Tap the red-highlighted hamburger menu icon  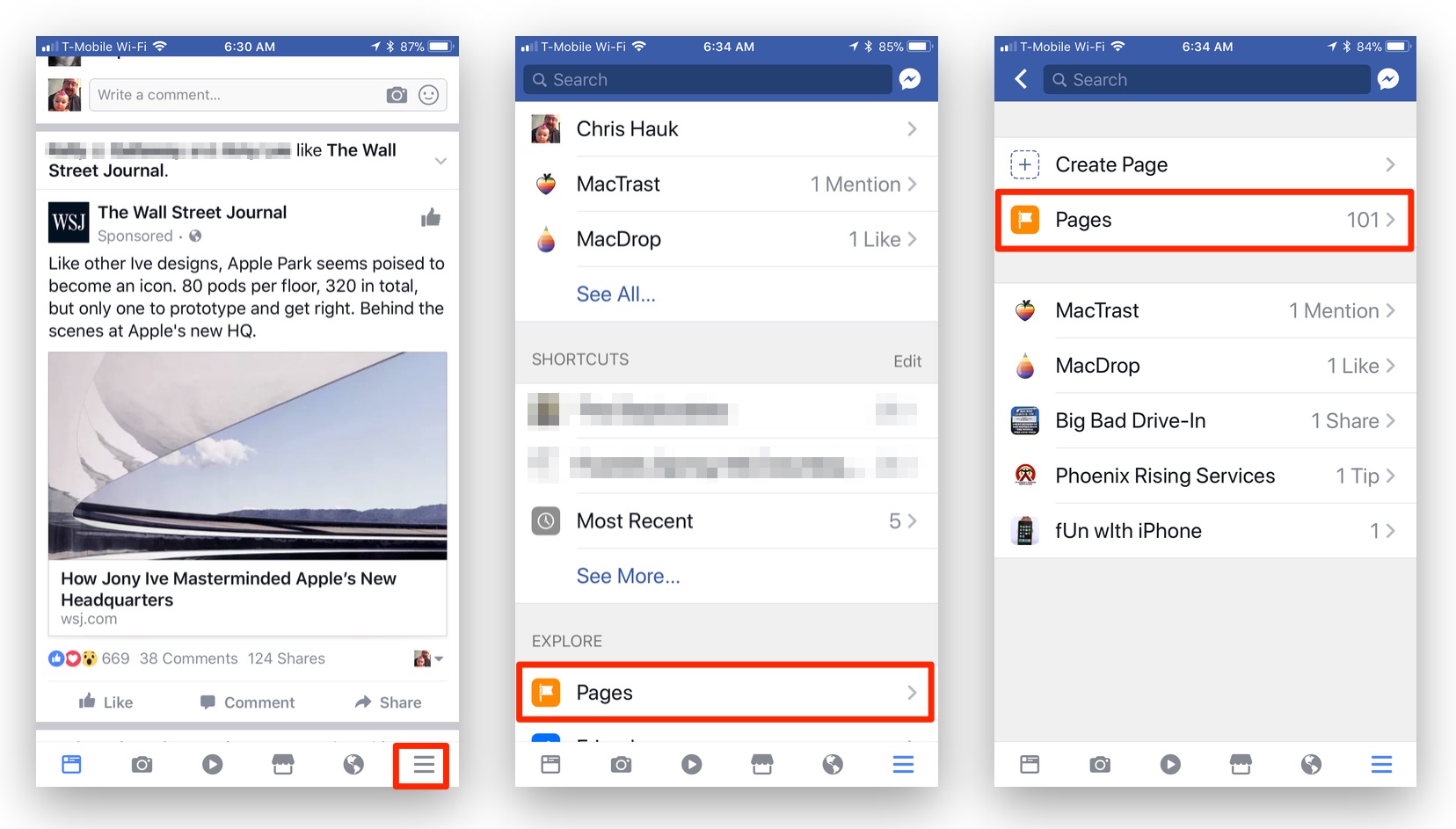tap(423, 765)
